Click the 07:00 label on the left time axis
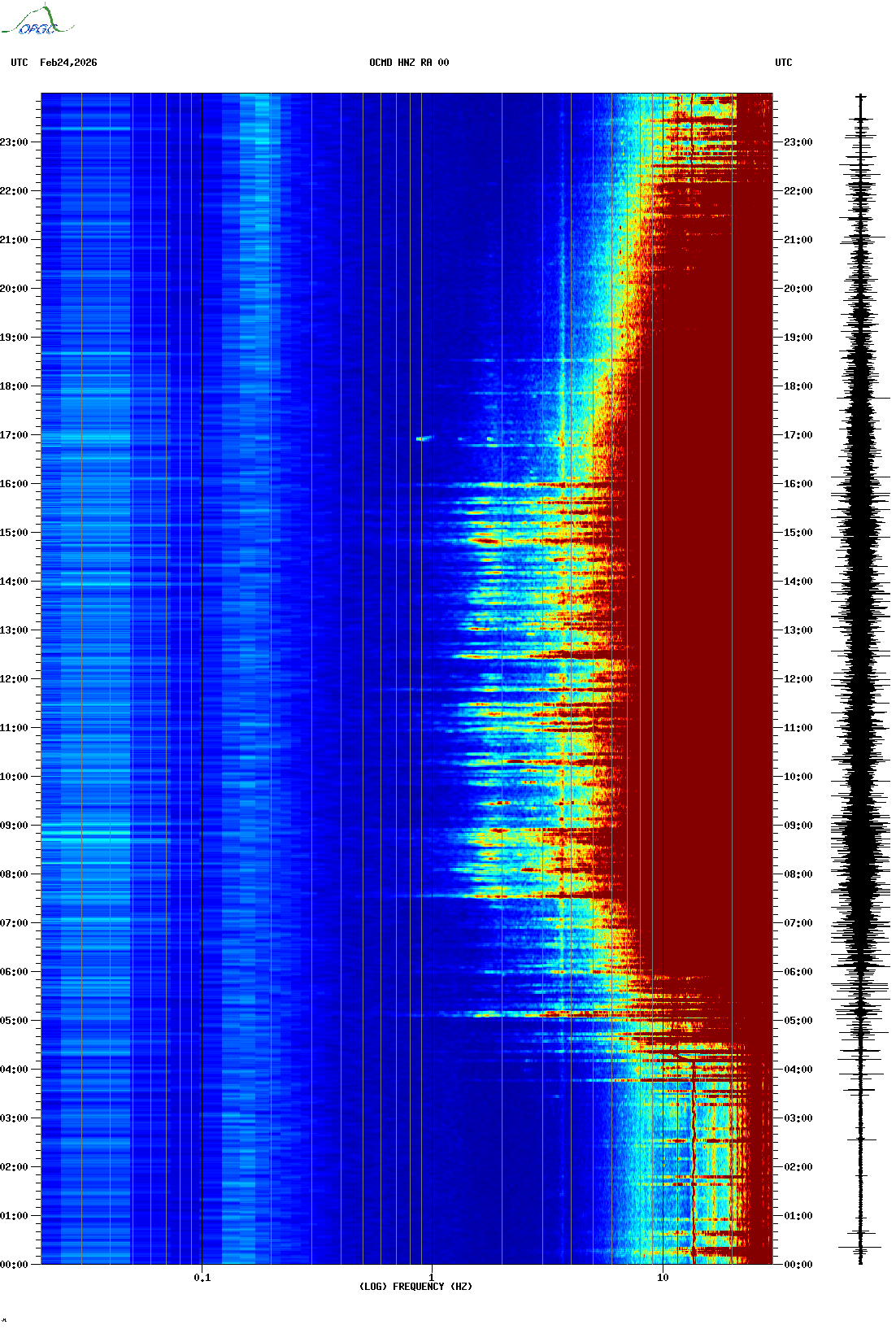The width and height of the screenshot is (896, 1329). [x=14, y=923]
